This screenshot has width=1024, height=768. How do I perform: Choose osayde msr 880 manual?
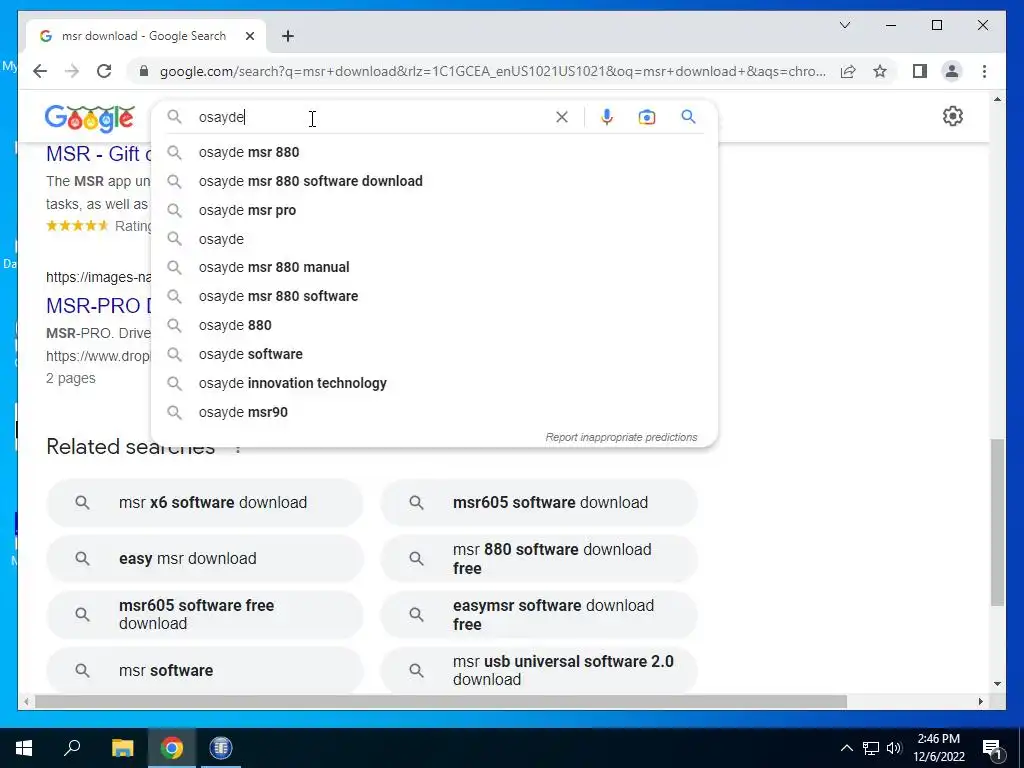coord(434,267)
